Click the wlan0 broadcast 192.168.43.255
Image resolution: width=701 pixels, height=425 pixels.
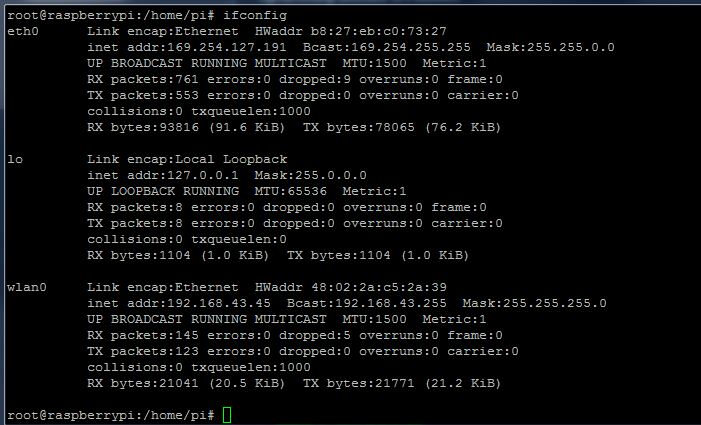[386, 303]
